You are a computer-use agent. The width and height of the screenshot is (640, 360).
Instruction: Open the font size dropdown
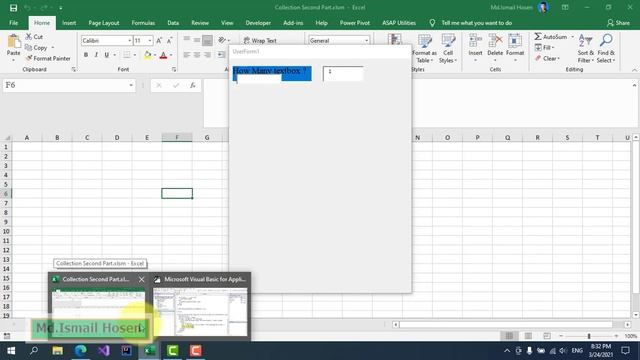[x=150, y=40]
